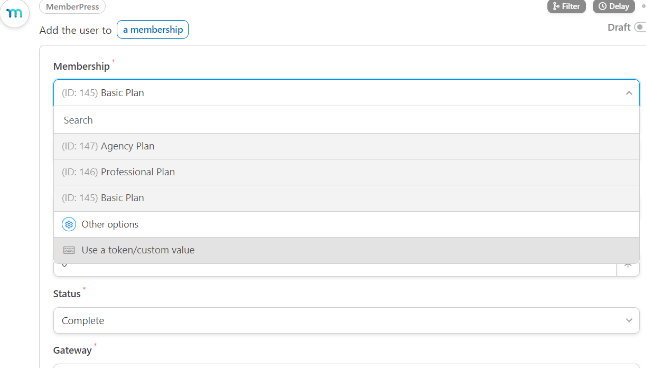Click the Filter button
The image size is (646, 368).
[566, 6]
